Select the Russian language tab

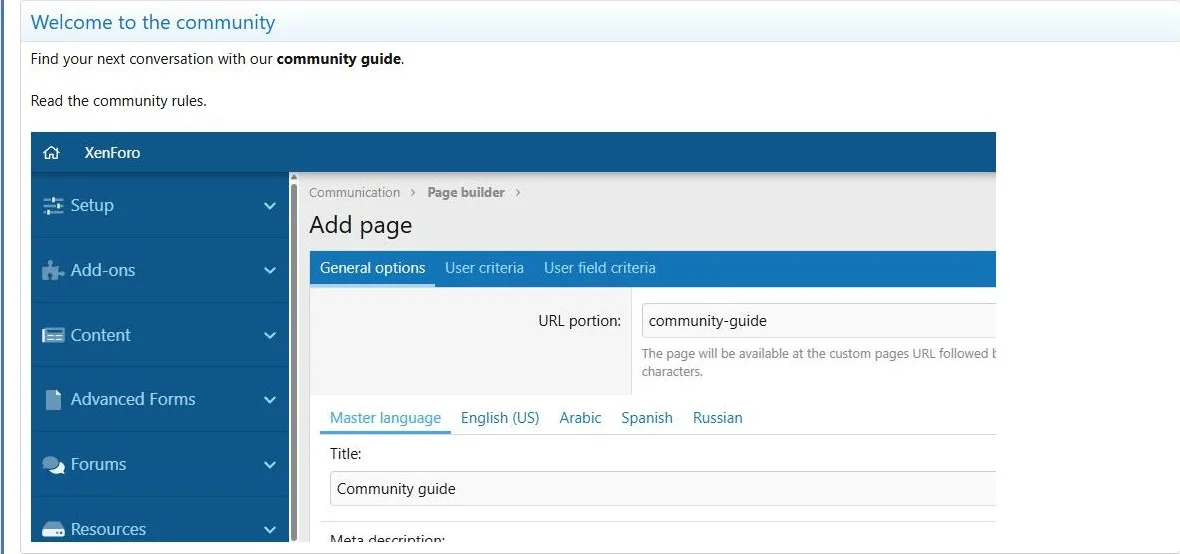[717, 418]
